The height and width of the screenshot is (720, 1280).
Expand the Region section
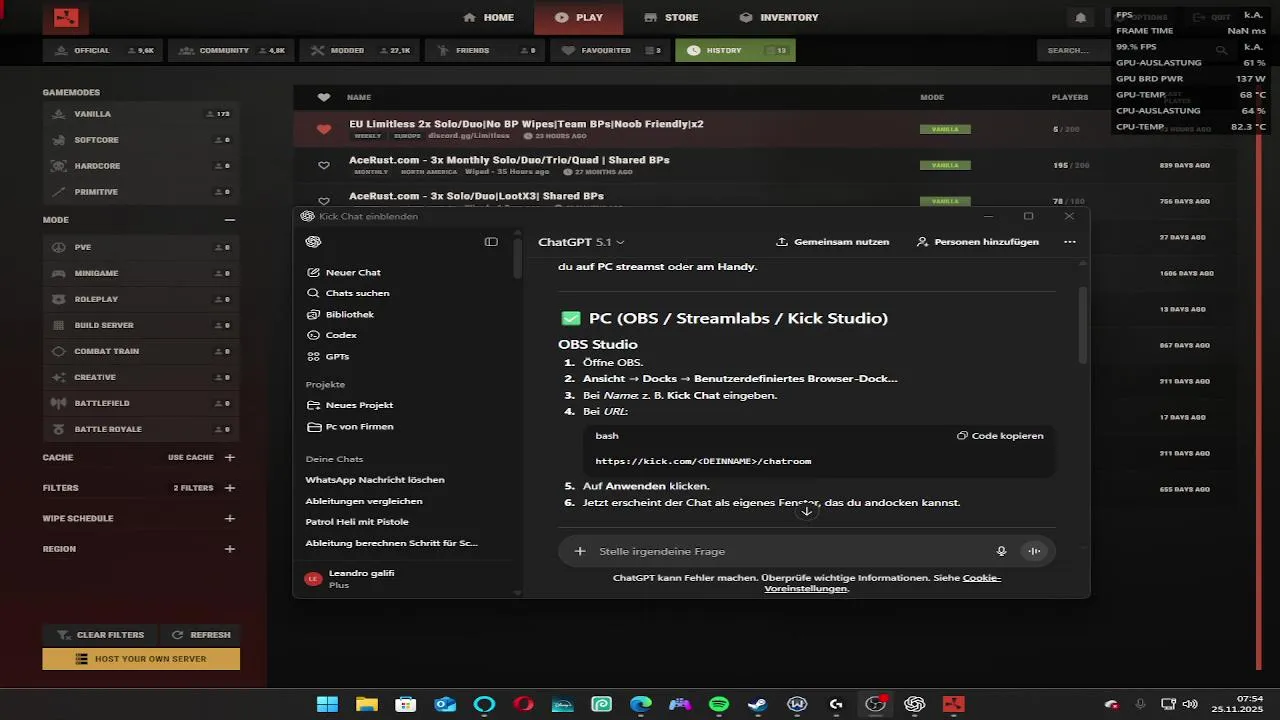(230, 549)
